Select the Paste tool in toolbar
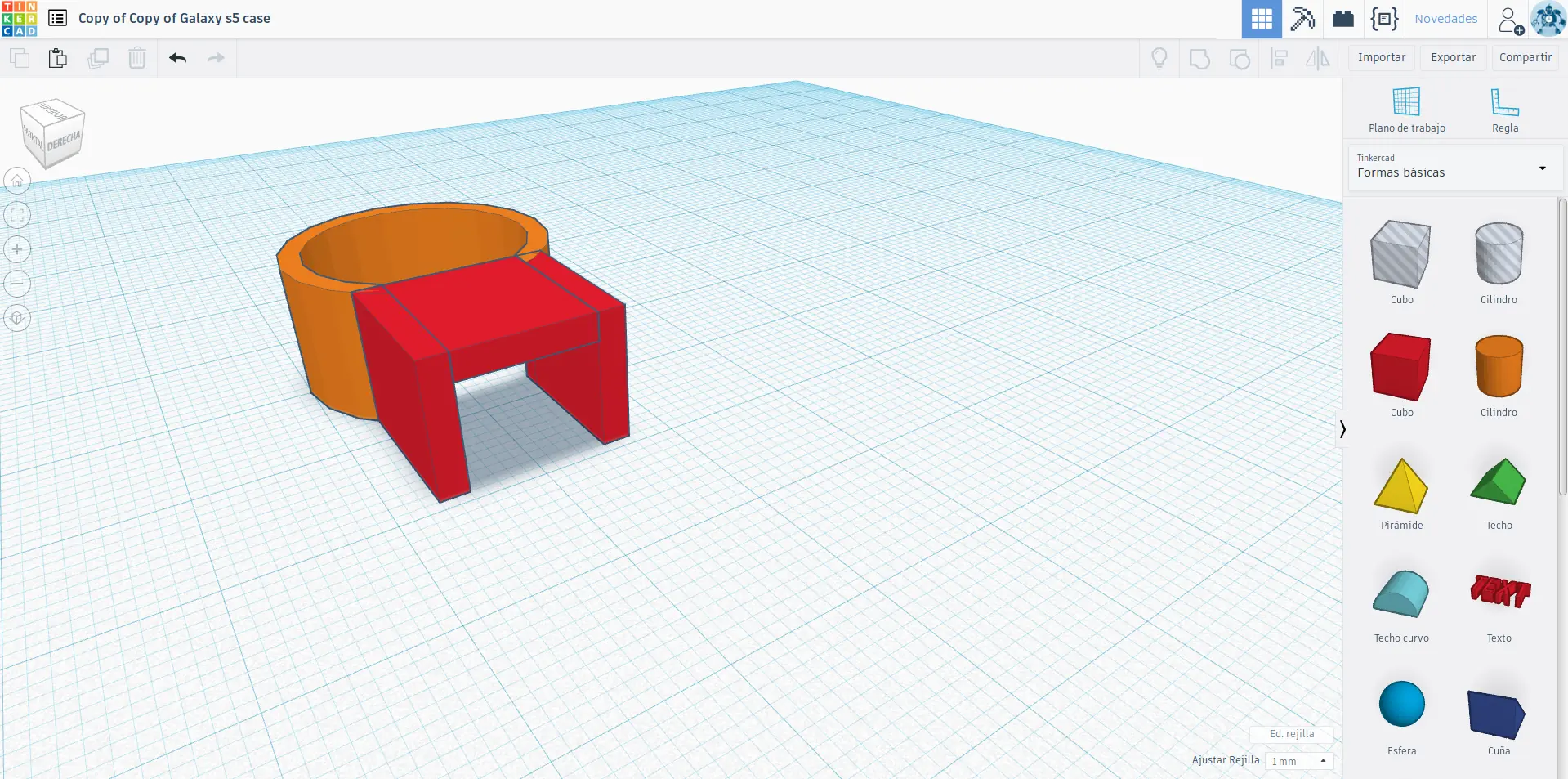The width and height of the screenshot is (1568, 779). [x=58, y=58]
